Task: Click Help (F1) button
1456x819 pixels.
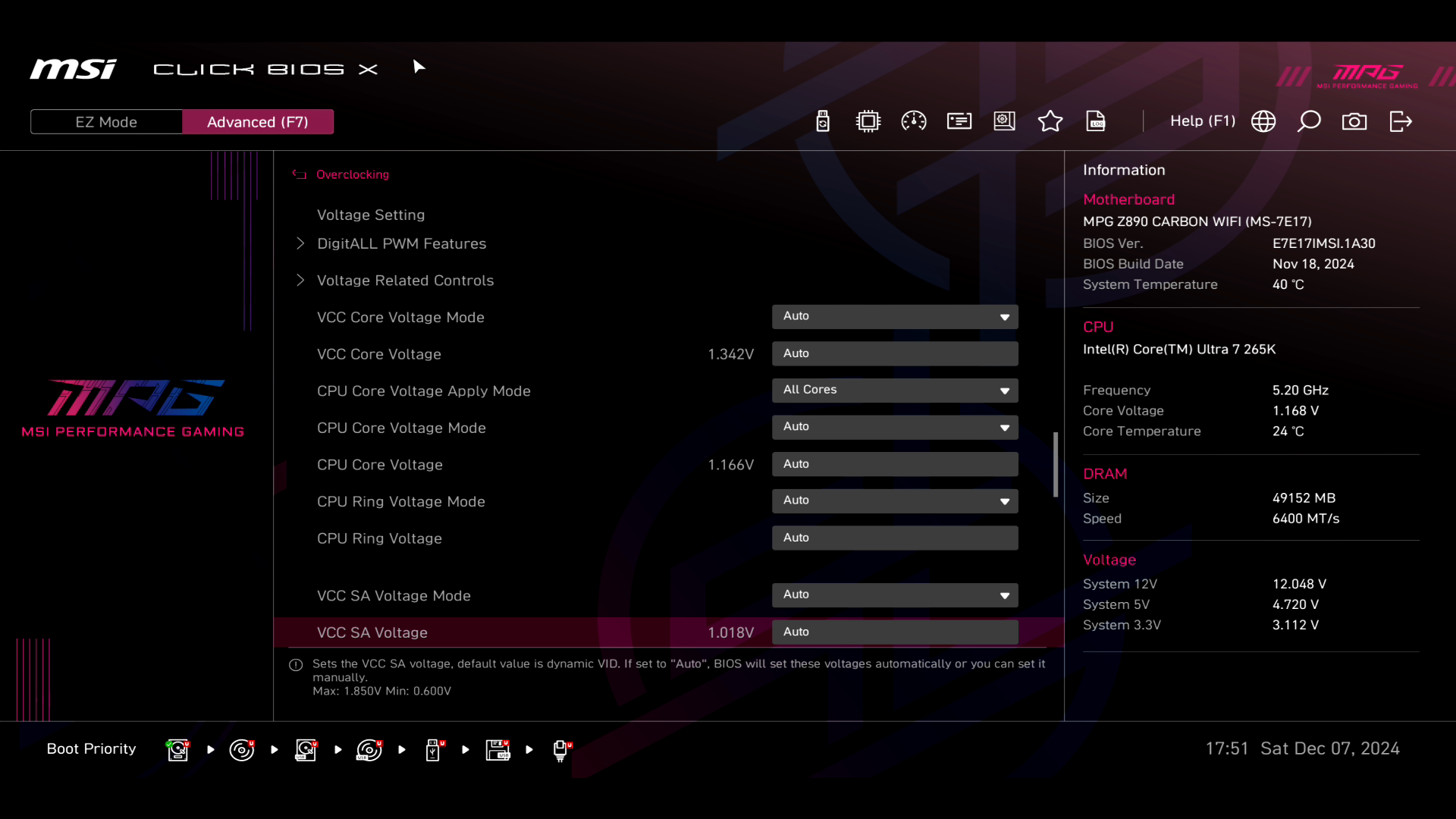Action: click(1202, 121)
